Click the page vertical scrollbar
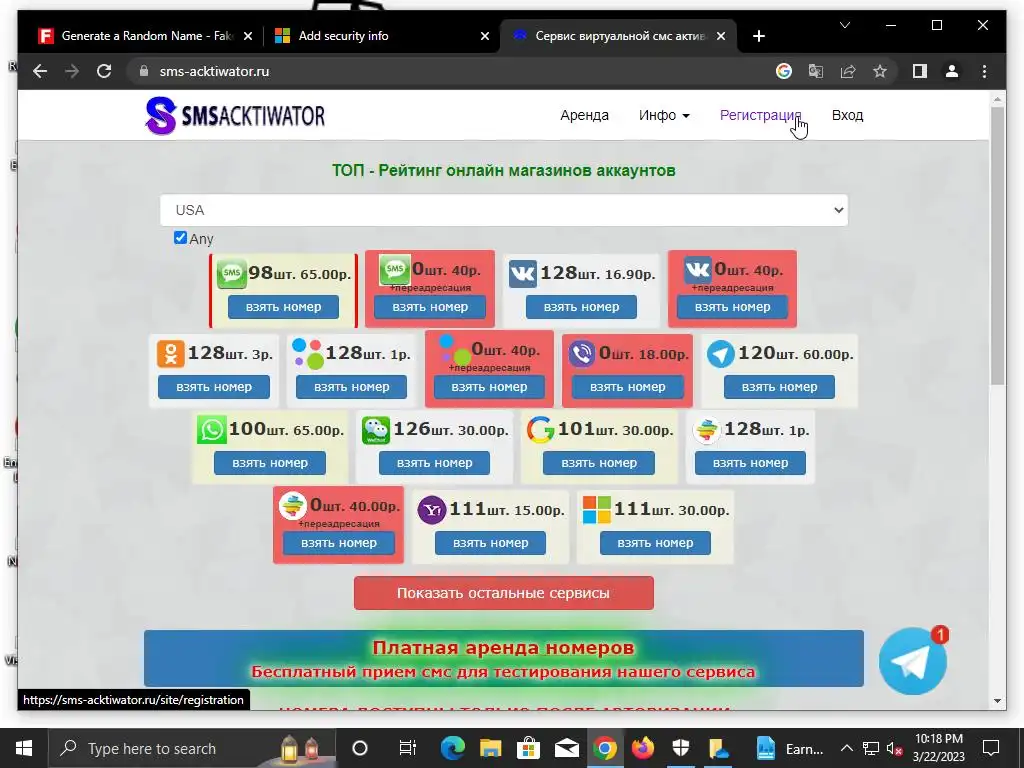This screenshot has width=1024, height=768. point(997,246)
